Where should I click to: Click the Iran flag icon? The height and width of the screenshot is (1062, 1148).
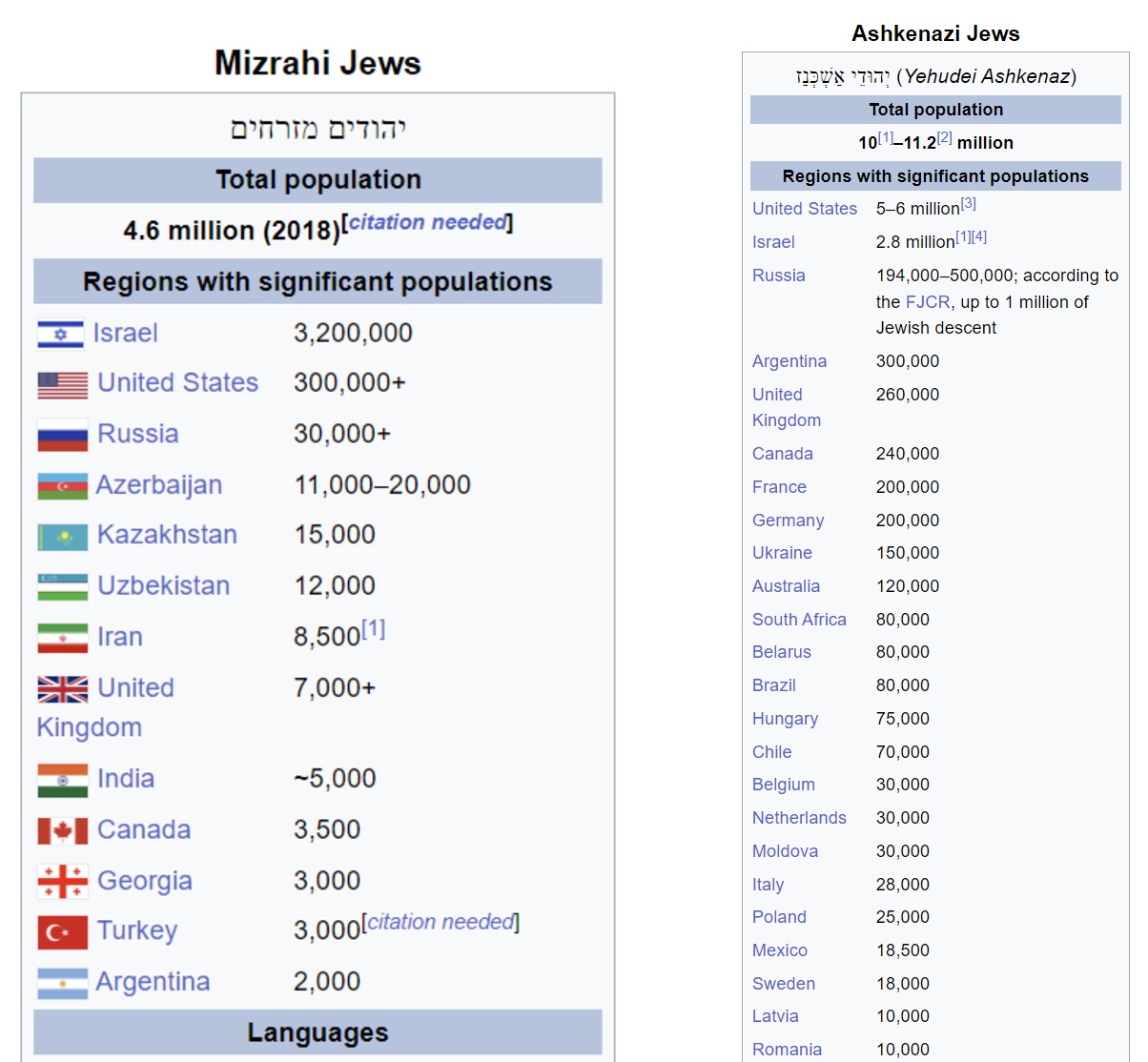[63, 638]
